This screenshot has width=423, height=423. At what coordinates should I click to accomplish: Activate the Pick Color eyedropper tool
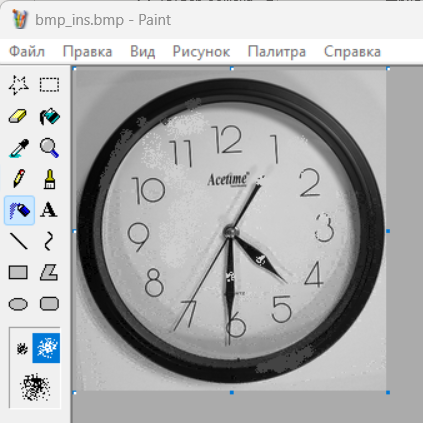19,148
